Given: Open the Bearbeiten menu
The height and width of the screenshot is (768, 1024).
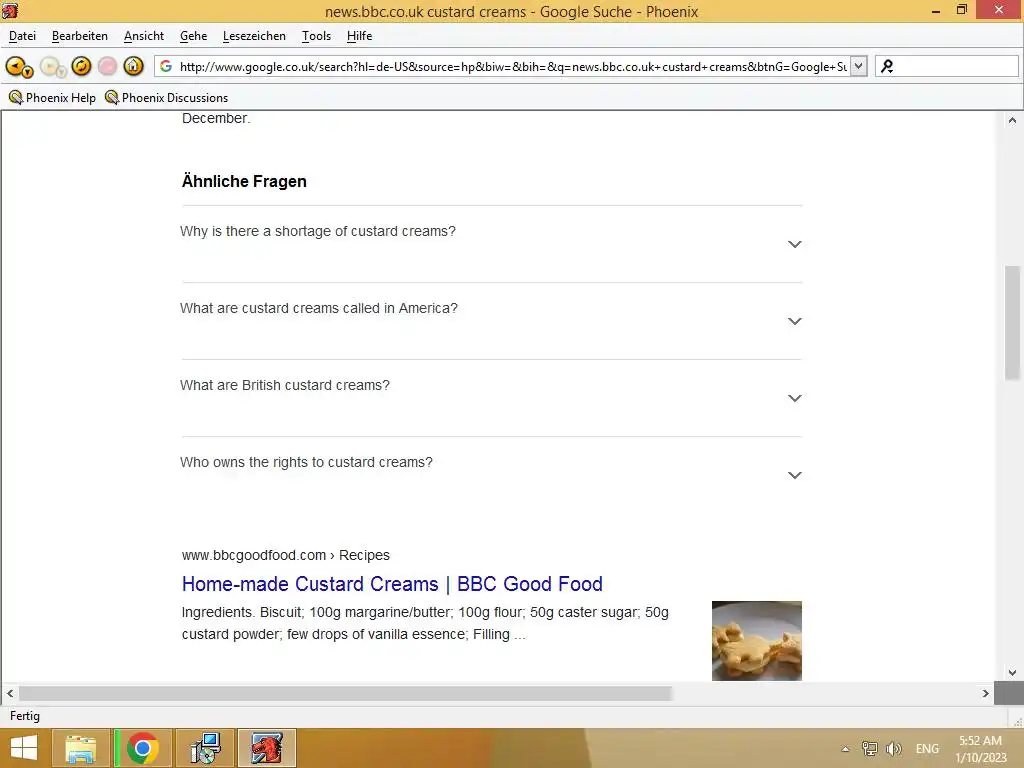Looking at the screenshot, I should [80, 36].
